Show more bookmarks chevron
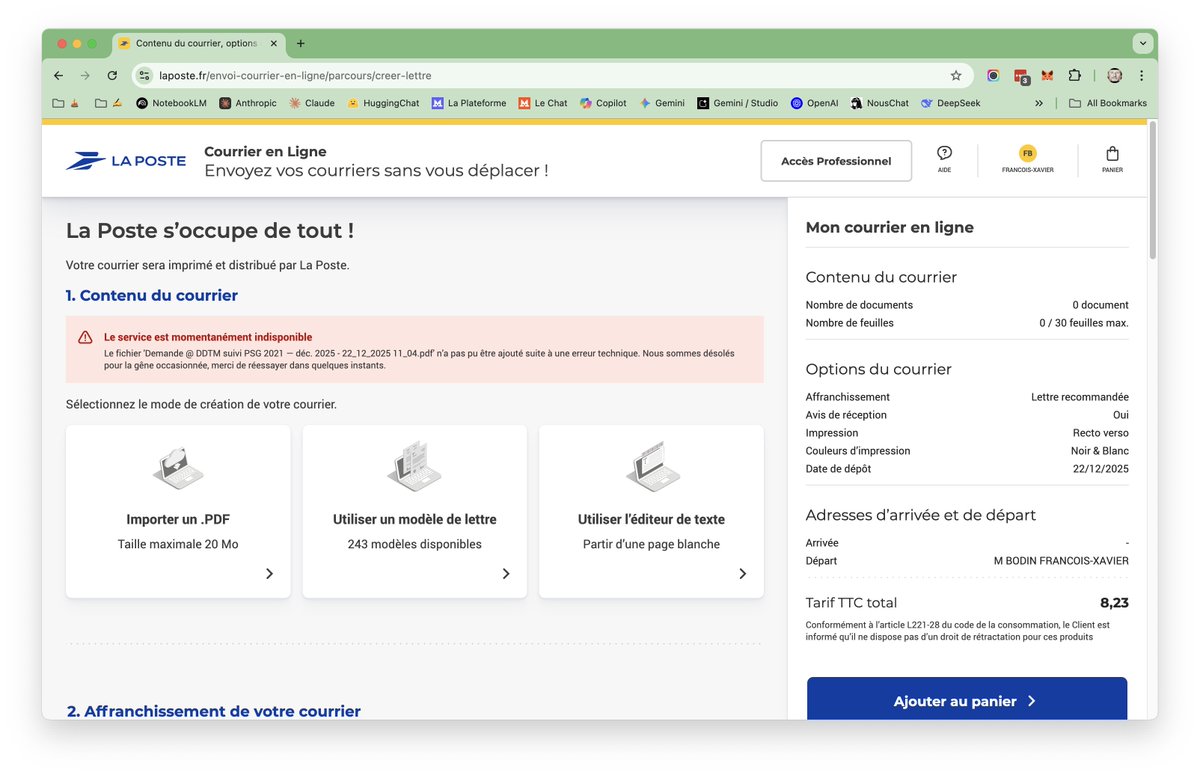Image resolution: width=1200 pixels, height=775 pixels. click(1039, 103)
